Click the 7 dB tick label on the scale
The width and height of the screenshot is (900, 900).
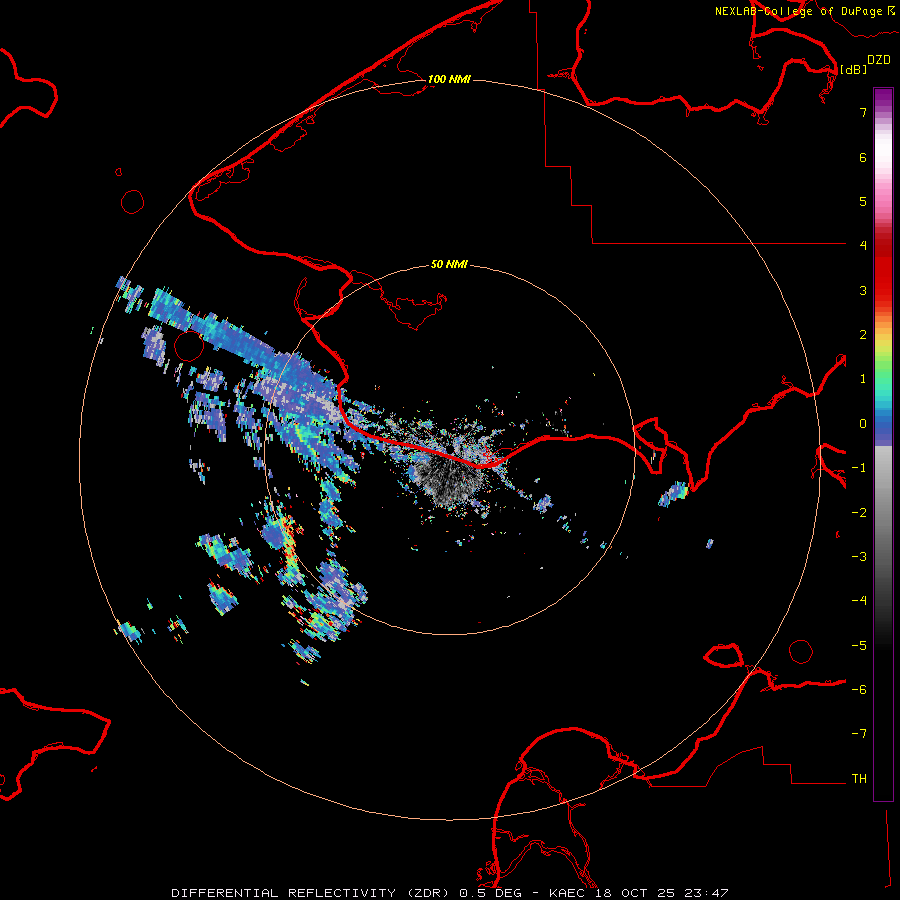[x=863, y=112]
